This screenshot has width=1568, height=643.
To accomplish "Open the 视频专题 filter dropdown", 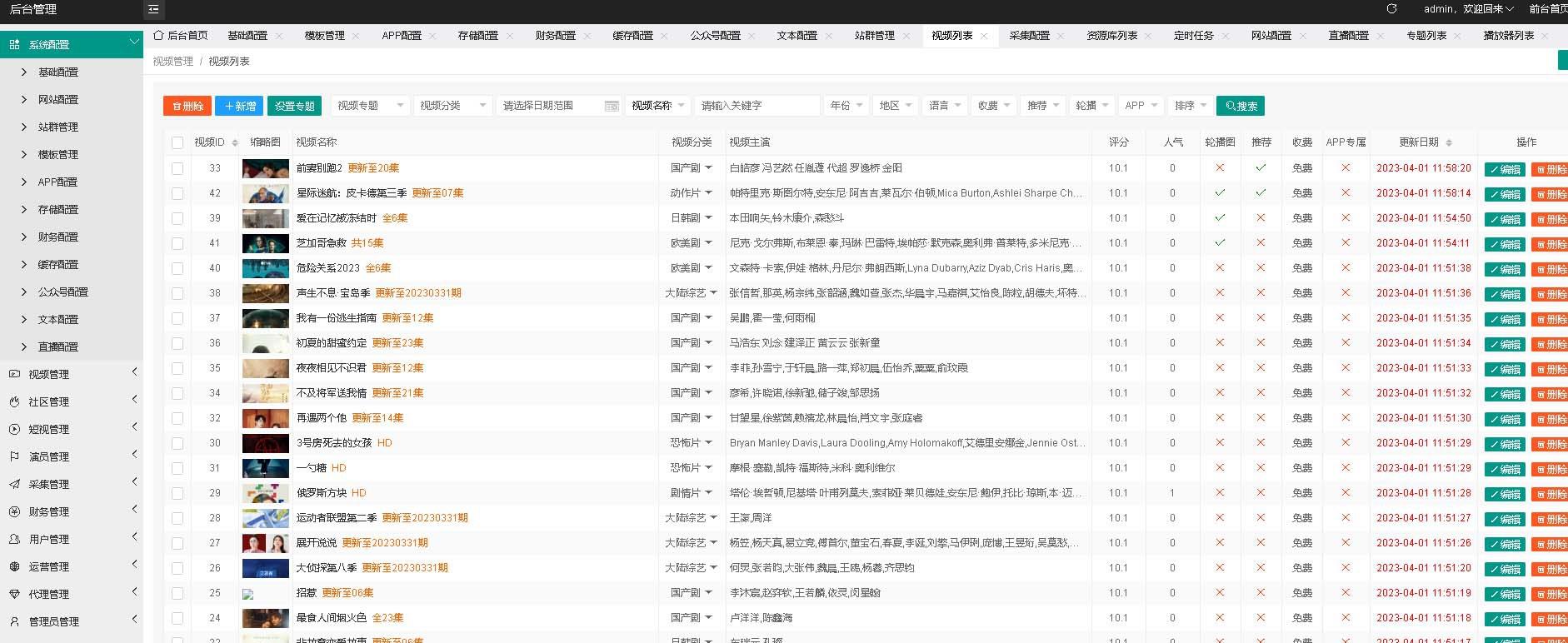I will point(369,106).
